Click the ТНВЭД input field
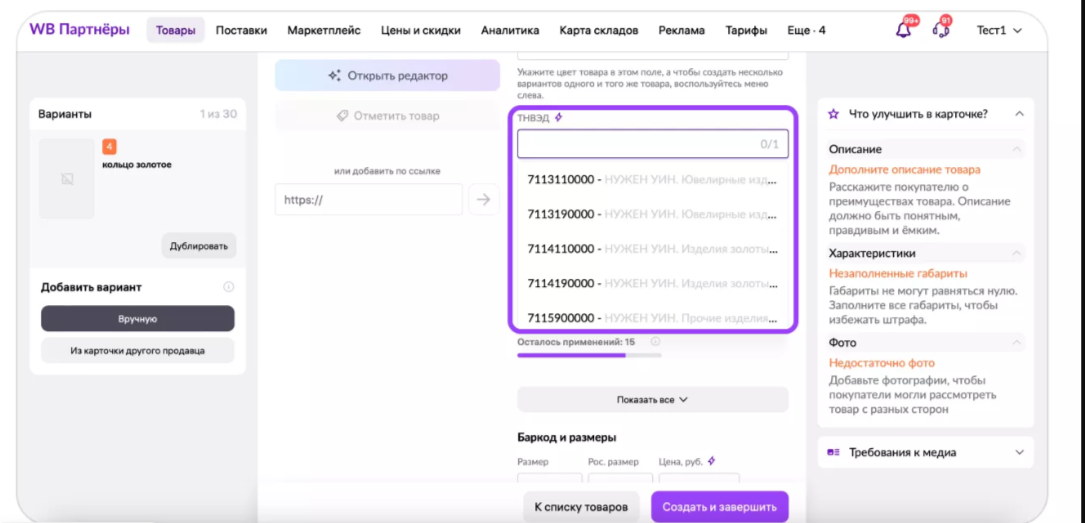The width and height of the screenshot is (1085, 523). coord(640,145)
